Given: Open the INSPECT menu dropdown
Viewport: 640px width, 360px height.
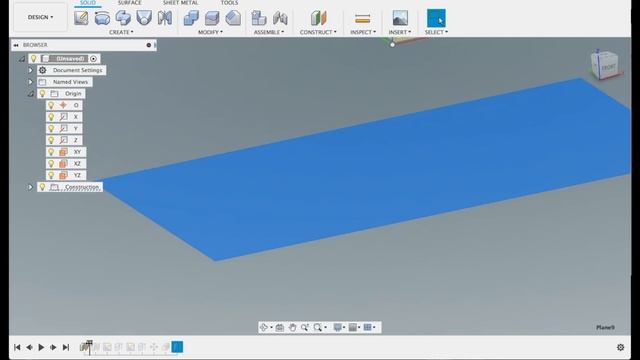Looking at the screenshot, I should (x=363, y=32).
